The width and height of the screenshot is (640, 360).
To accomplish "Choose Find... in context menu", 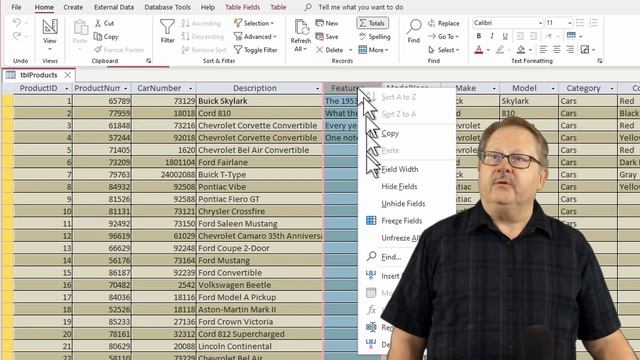I will point(391,257).
